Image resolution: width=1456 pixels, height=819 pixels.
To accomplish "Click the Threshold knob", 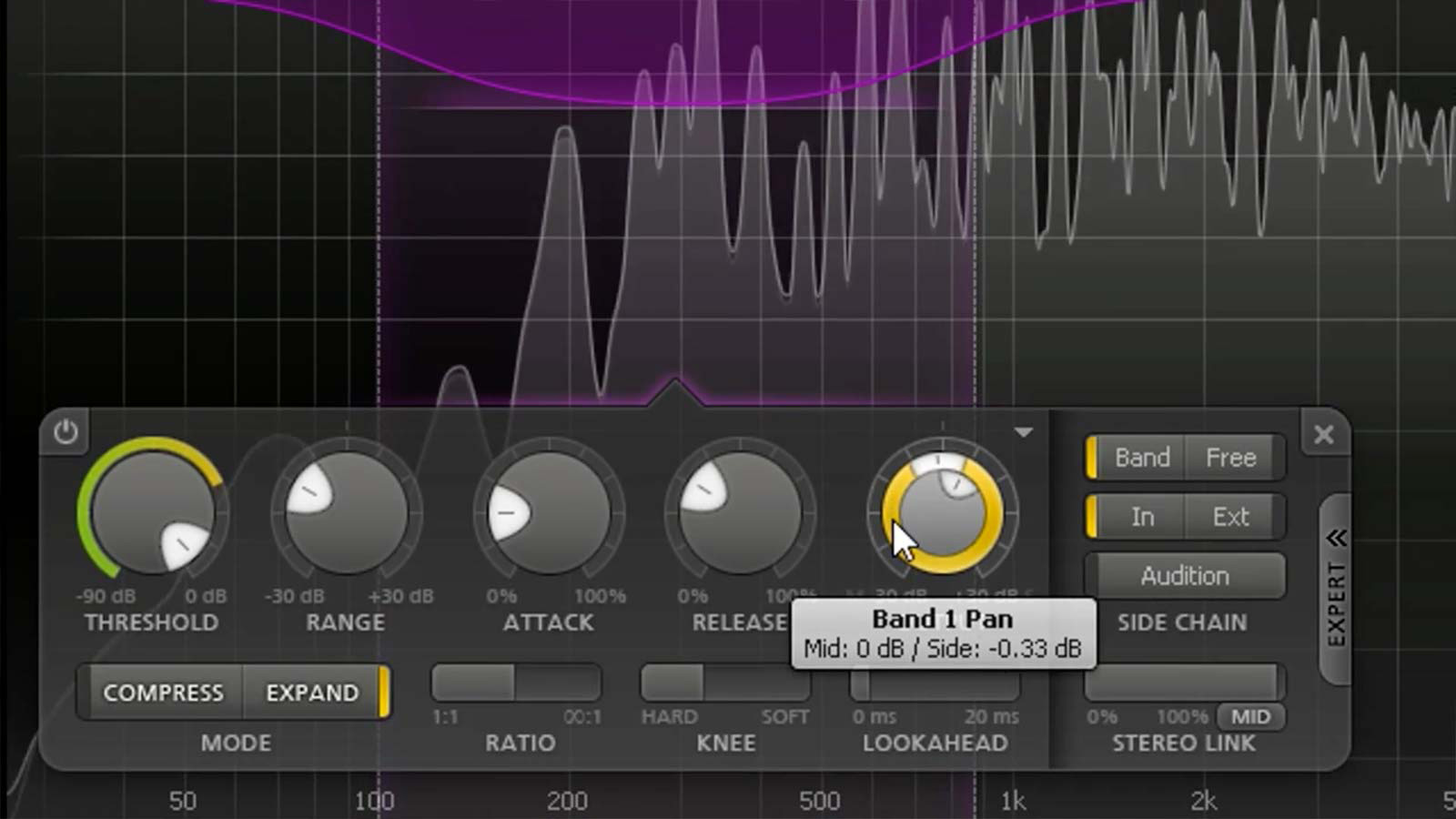I will (152, 511).
